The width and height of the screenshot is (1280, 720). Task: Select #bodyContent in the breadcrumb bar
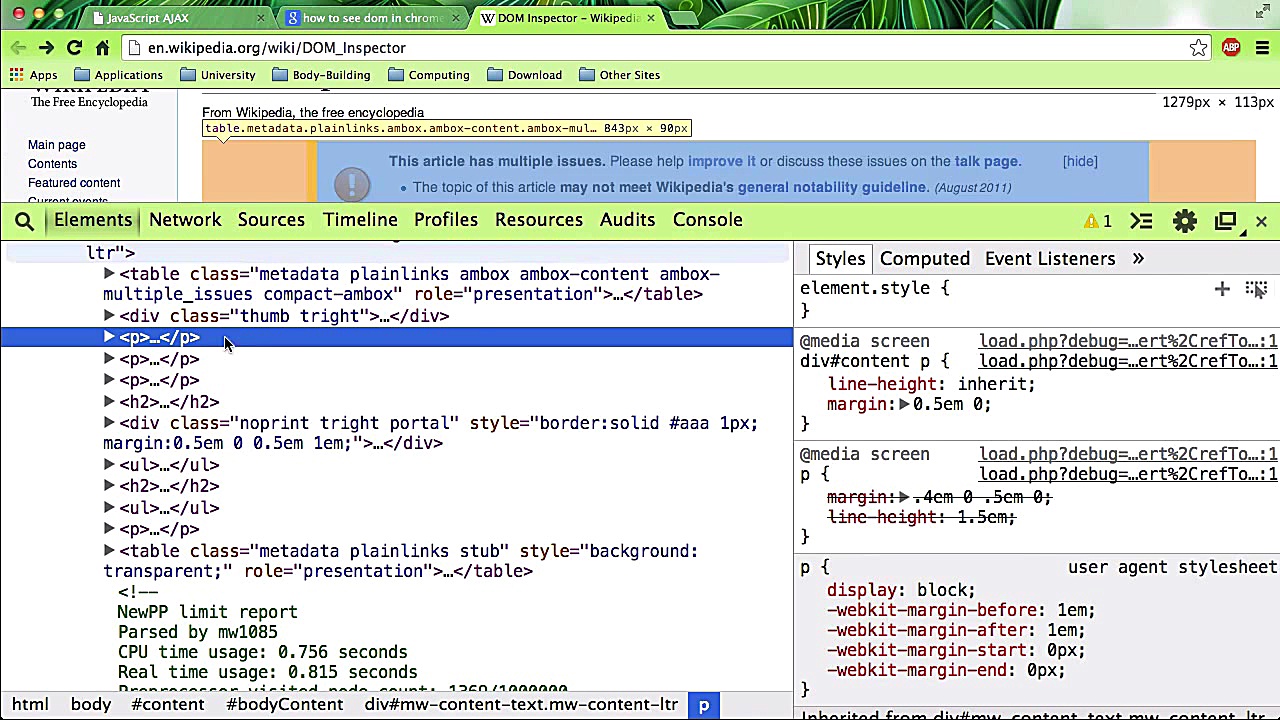coord(284,705)
